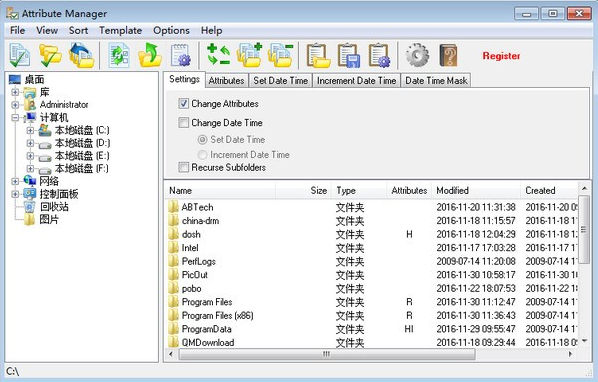Expand the Administrator tree node
This screenshot has height=382, width=598.
click(15, 104)
